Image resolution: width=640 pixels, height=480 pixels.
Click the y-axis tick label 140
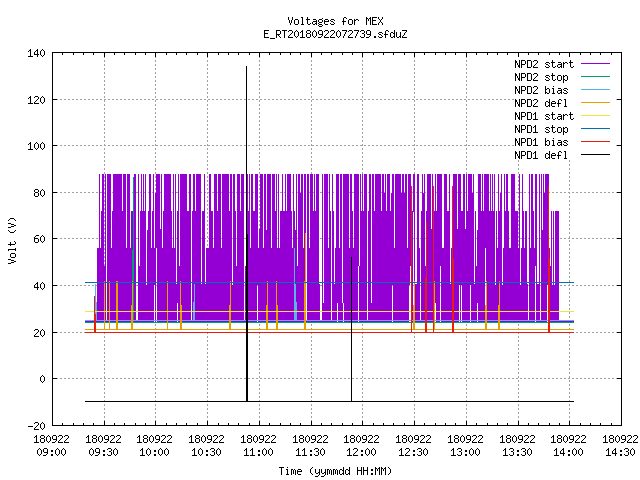point(36,53)
